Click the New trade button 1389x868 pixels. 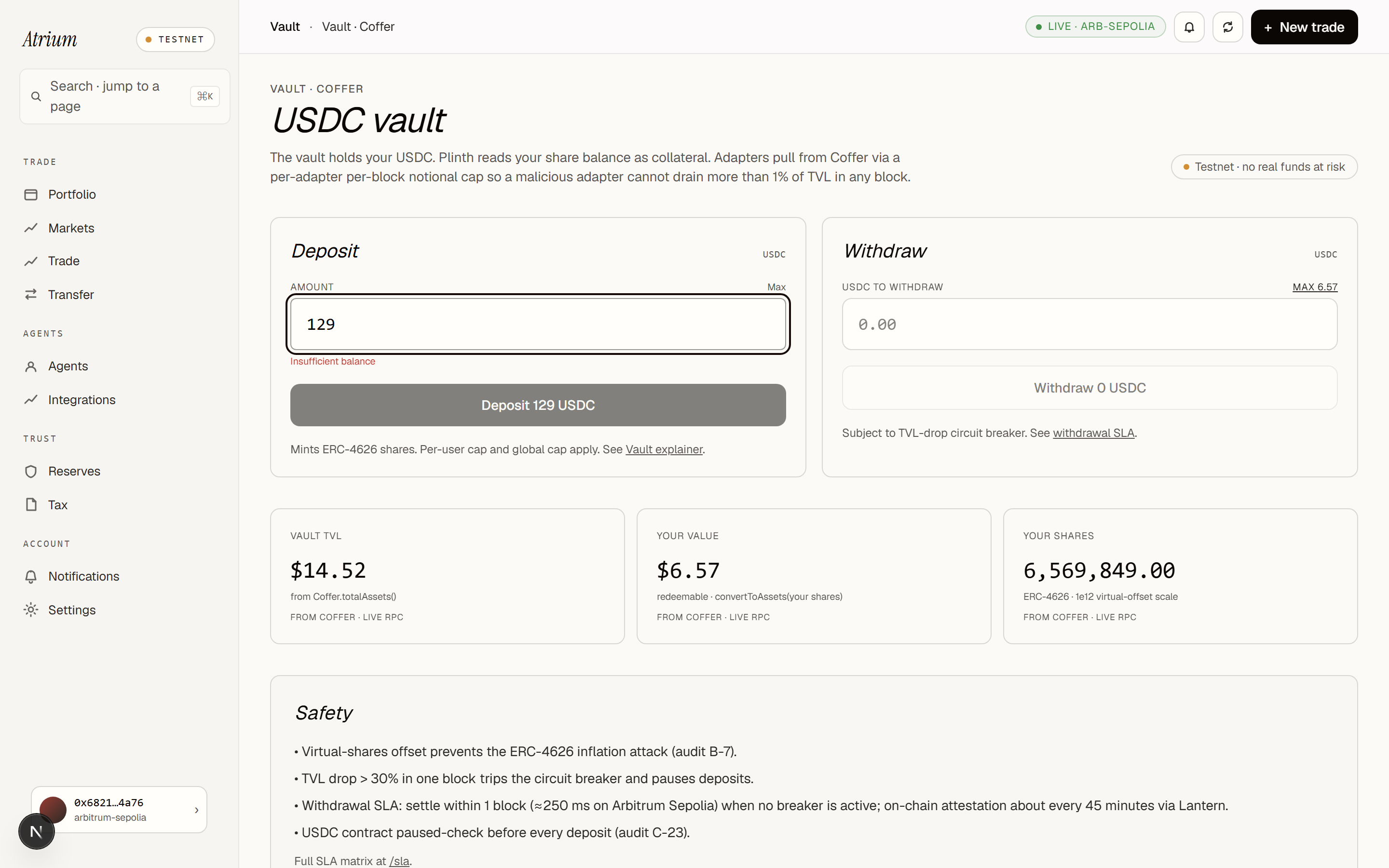1304,27
